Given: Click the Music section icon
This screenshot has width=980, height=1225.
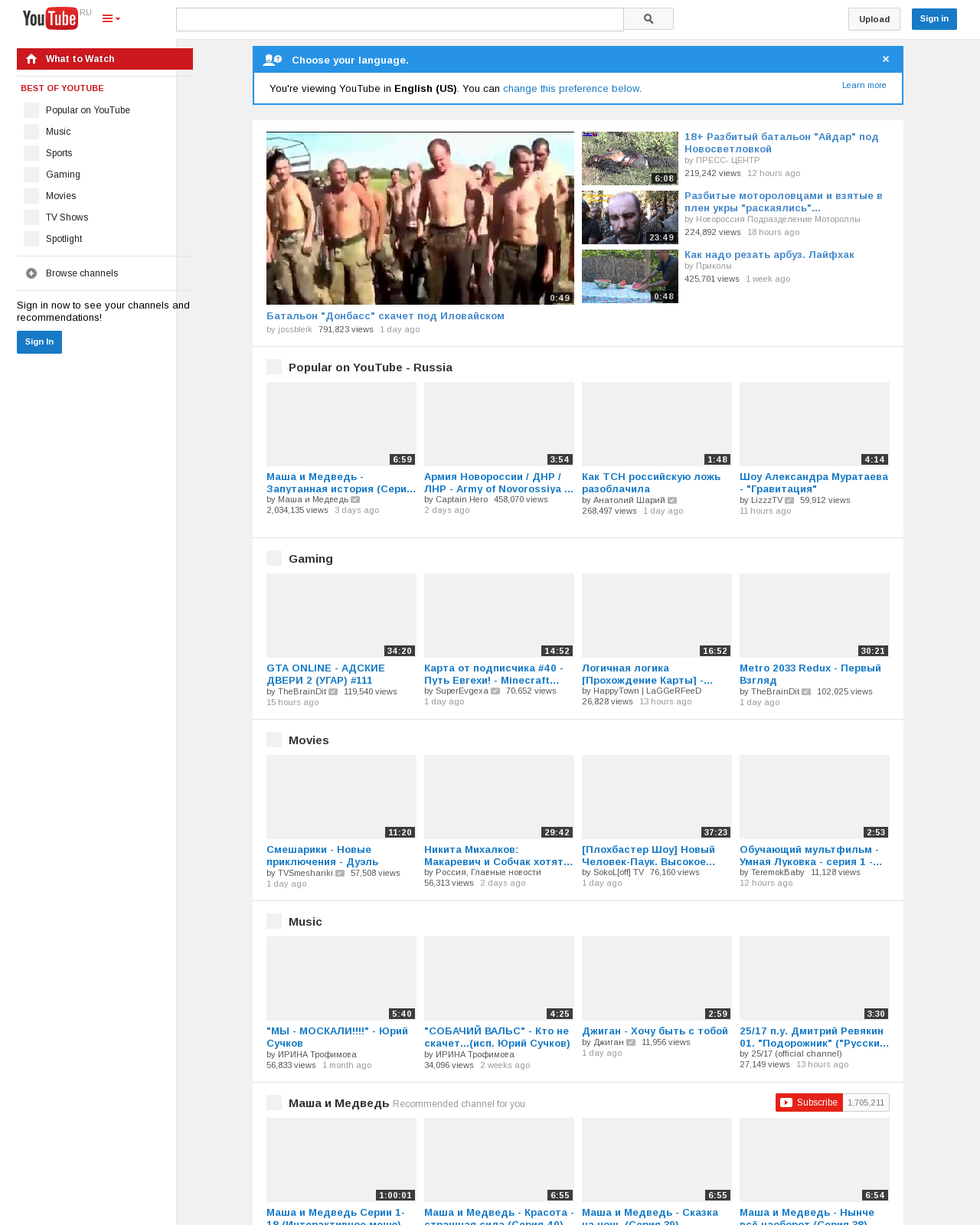Looking at the screenshot, I should pos(274,921).
